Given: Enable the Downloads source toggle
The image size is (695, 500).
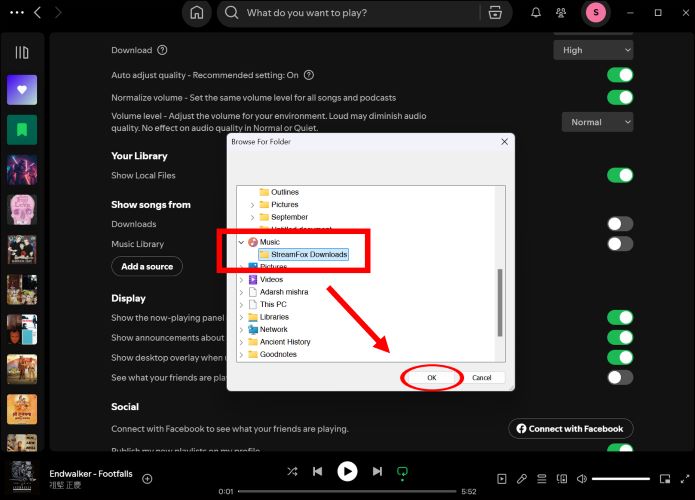Looking at the screenshot, I should 620,224.
